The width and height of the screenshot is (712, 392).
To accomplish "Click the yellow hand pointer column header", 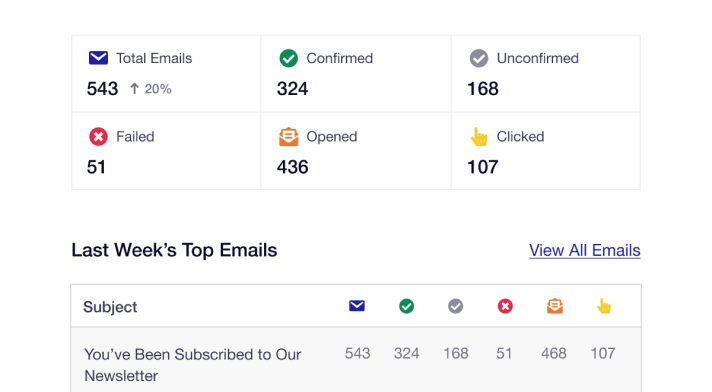I will 604,306.
